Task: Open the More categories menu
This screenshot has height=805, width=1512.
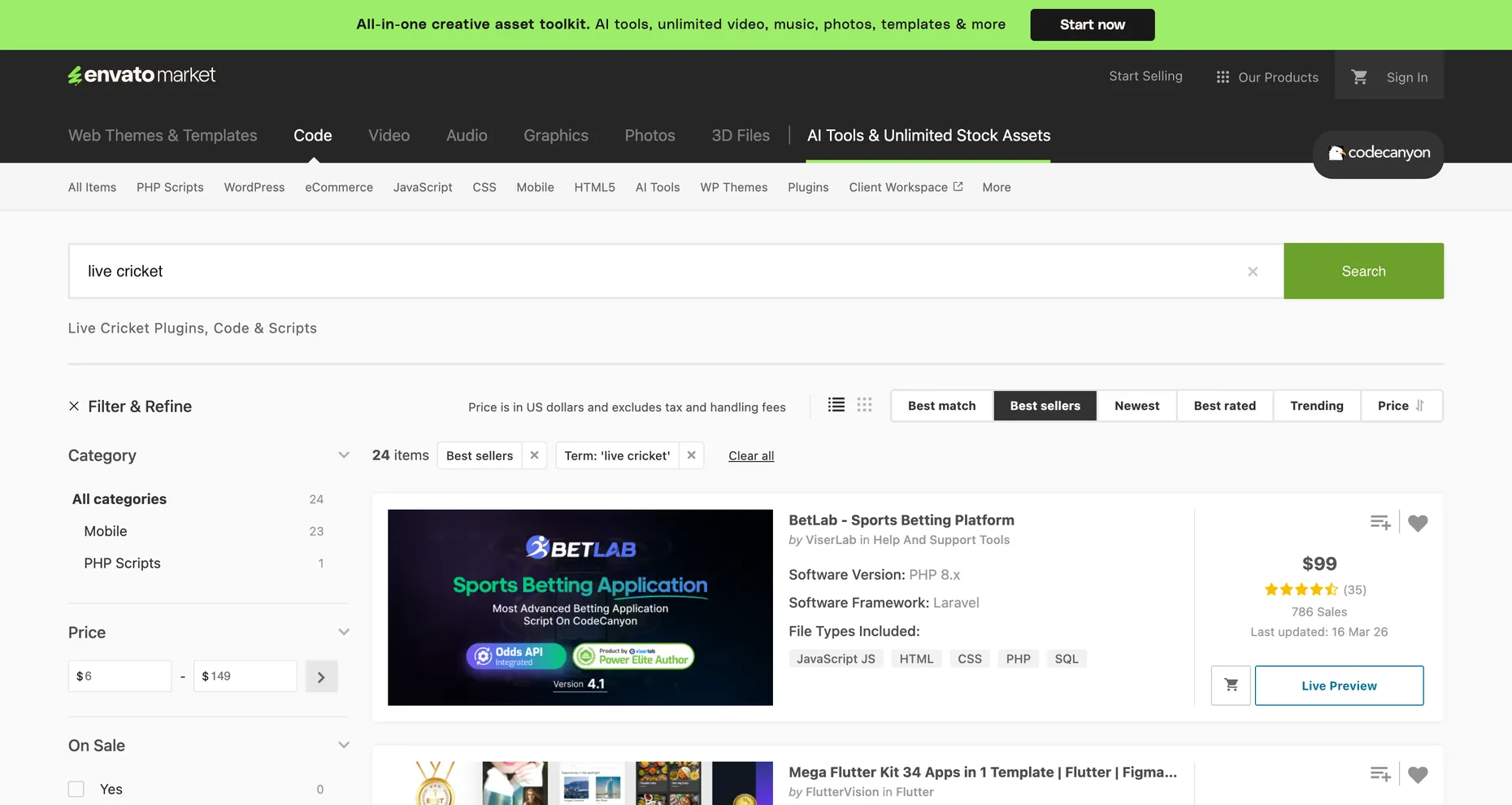Action: [997, 187]
